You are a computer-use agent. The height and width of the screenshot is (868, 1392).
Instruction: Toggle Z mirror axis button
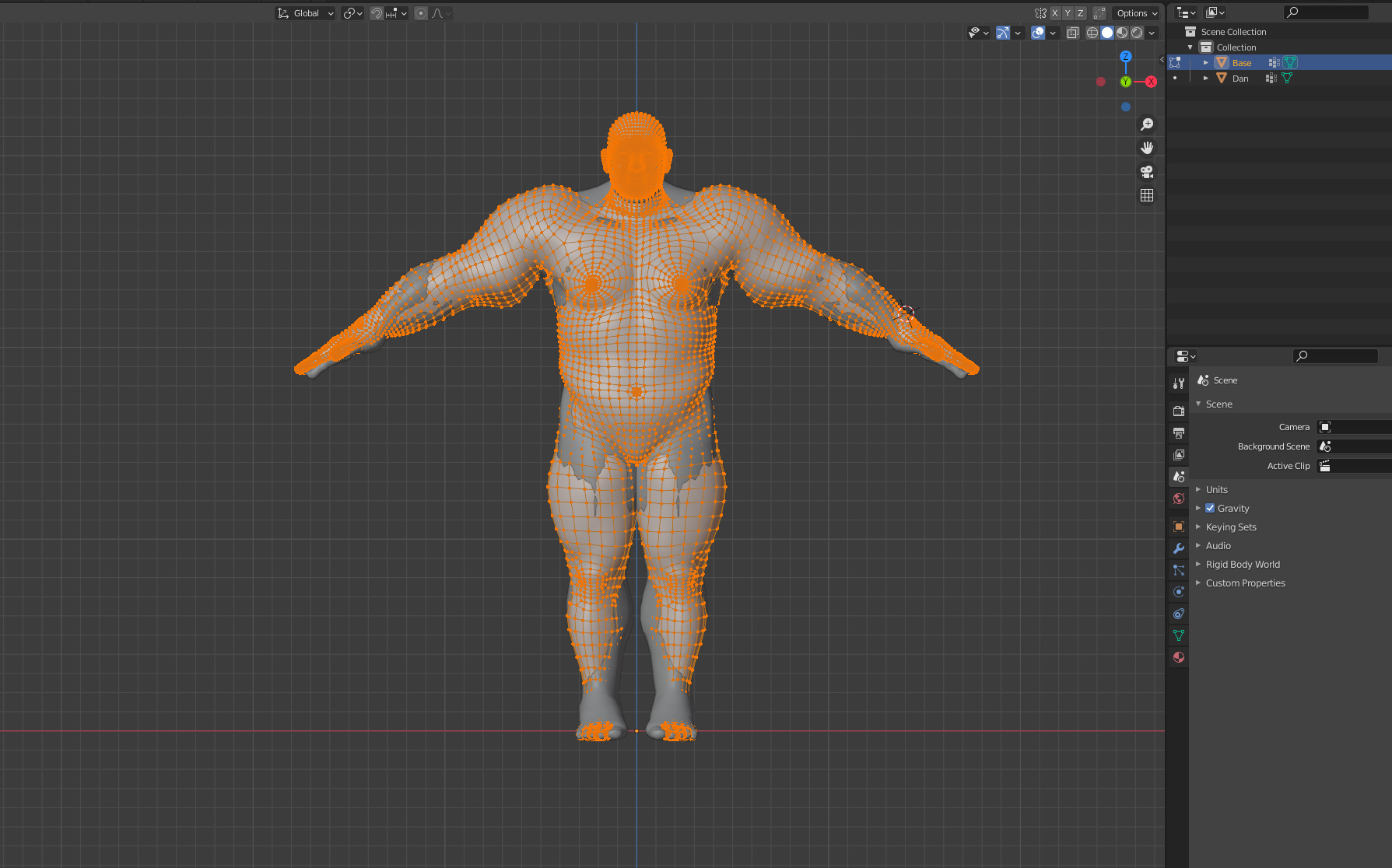coord(1080,13)
